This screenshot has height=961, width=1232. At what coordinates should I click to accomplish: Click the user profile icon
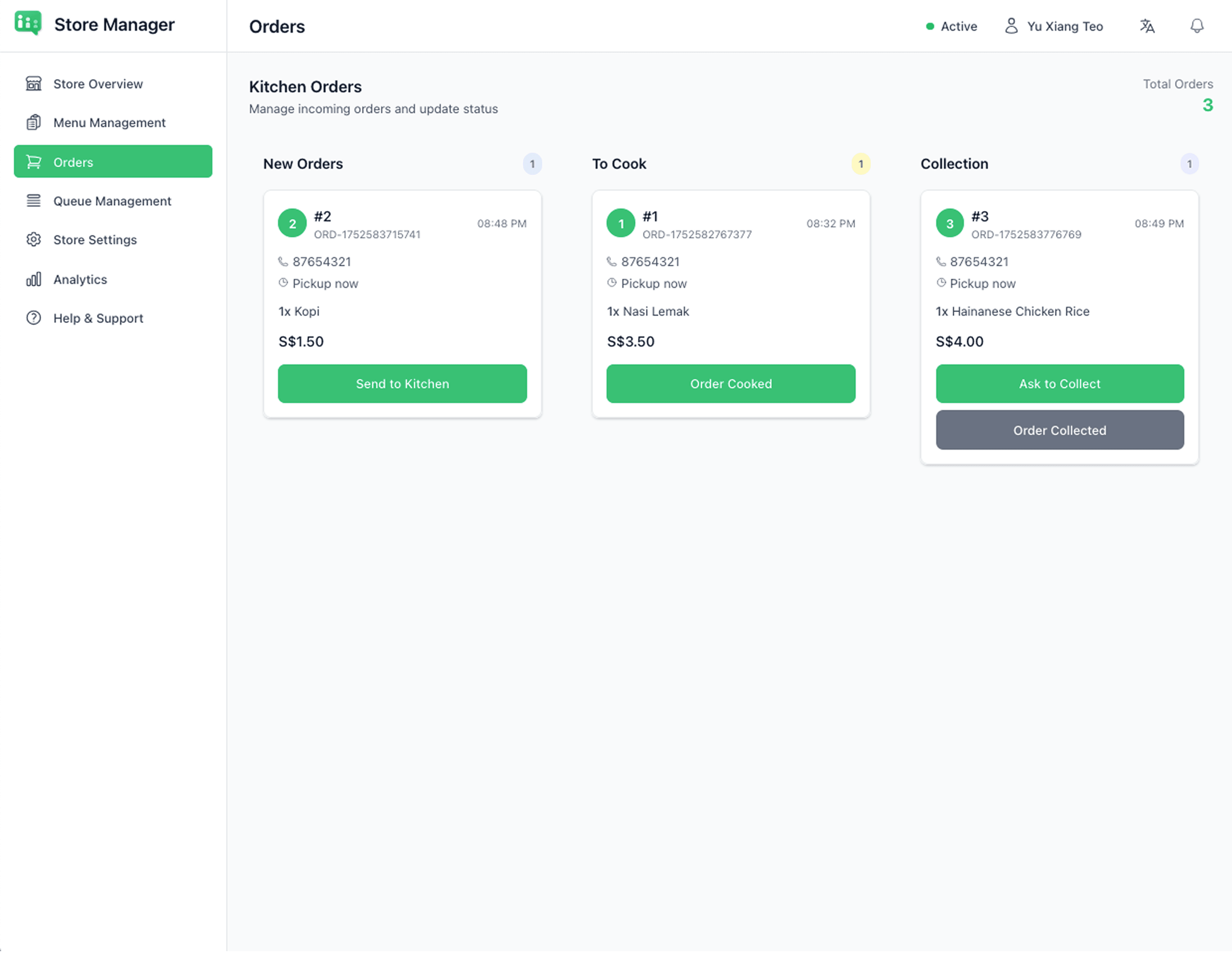[x=1011, y=26]
